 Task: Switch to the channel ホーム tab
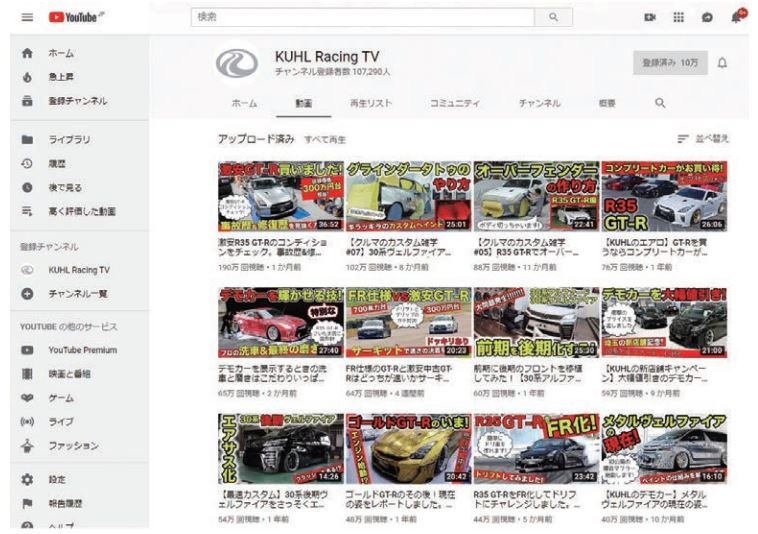(244, 103)
